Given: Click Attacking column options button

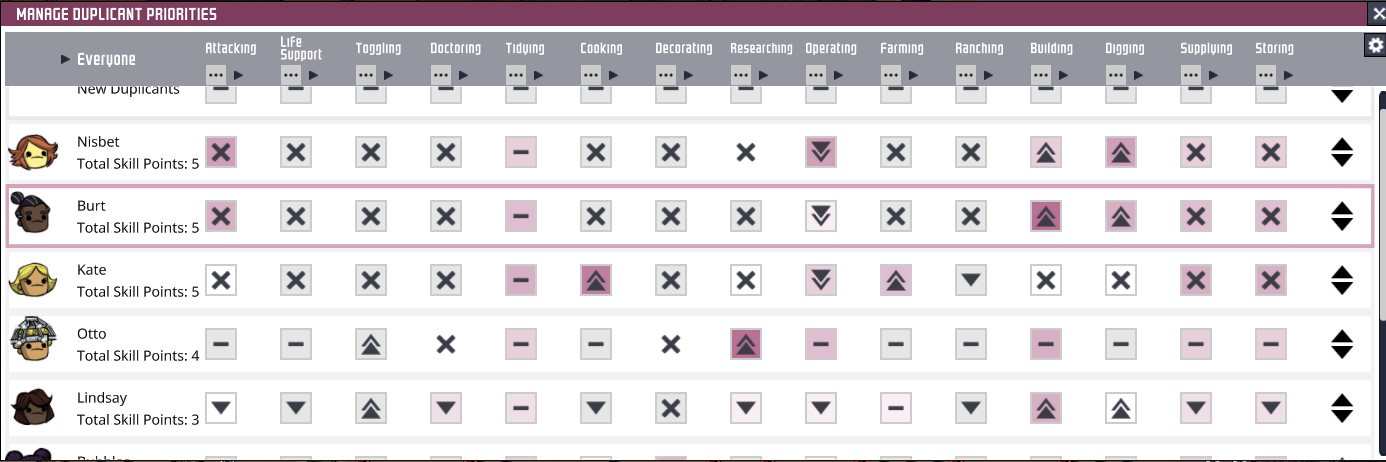Looking at the screenshot, I should [216, 75].
